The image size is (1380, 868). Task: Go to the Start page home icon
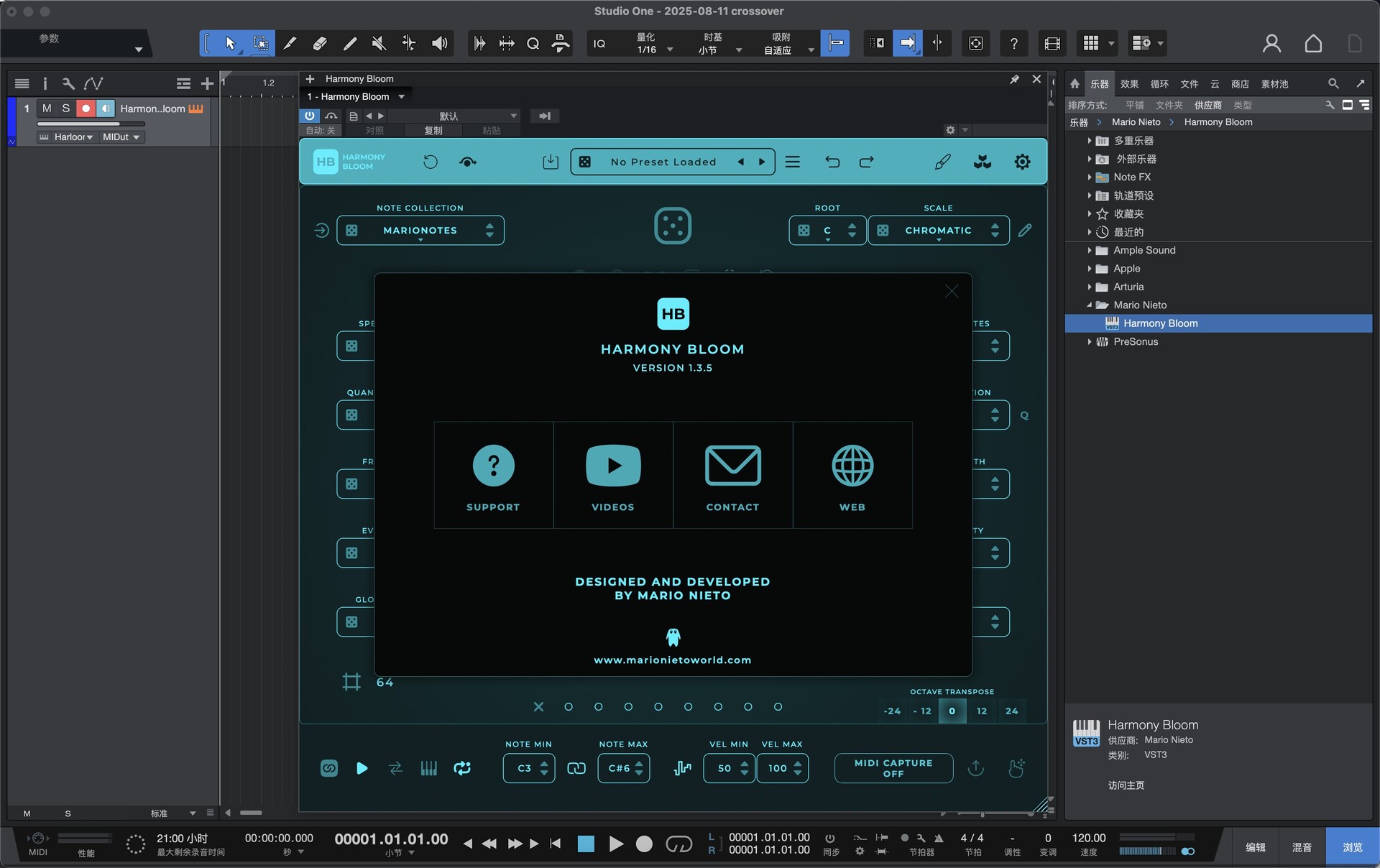click(1313, 44)
